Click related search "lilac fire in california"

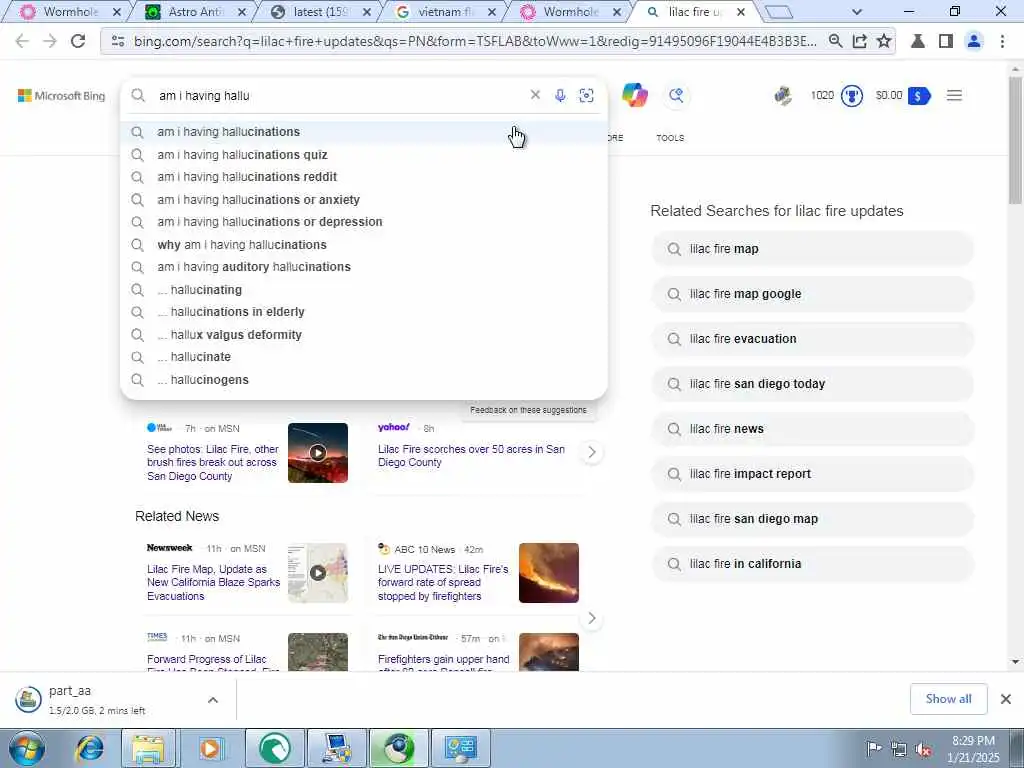812,564
